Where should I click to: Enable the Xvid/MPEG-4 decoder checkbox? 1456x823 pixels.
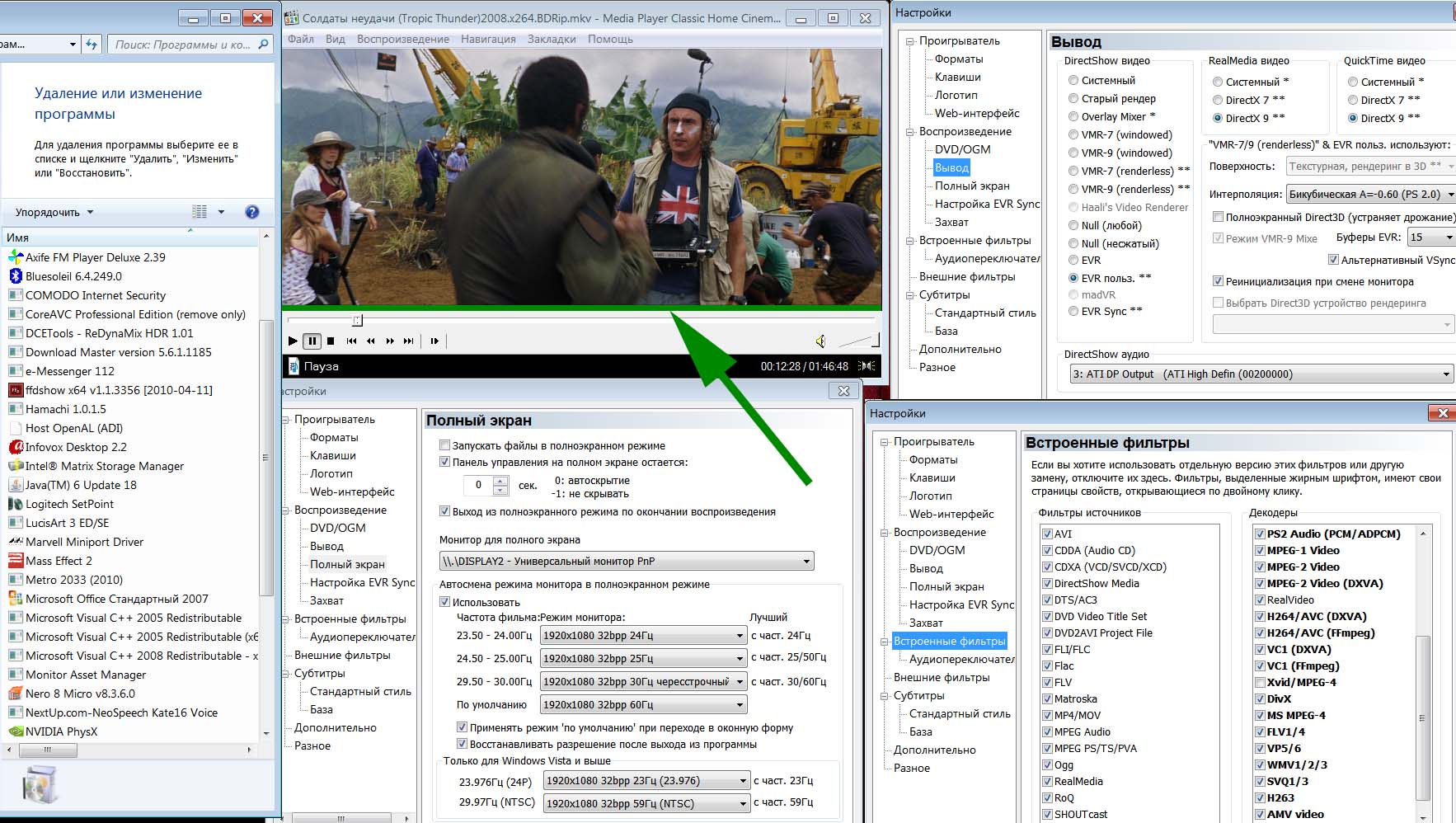1260,682
